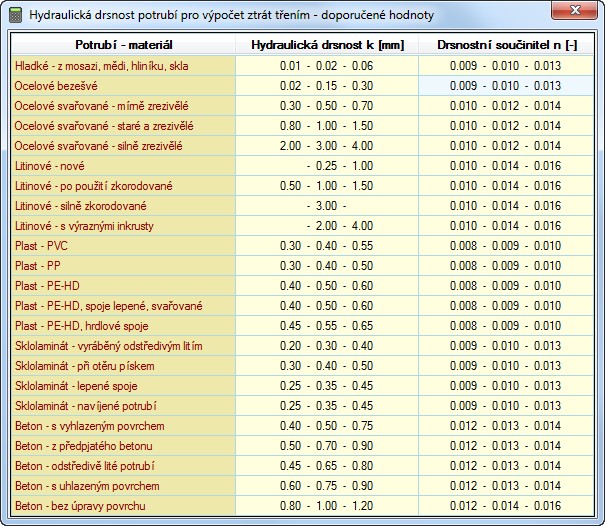The width and height of the screenshot is (605, 526).
Task: Click k values '0.30 - 0.40 - 0.55' for PVC
Action: (327, 246)
